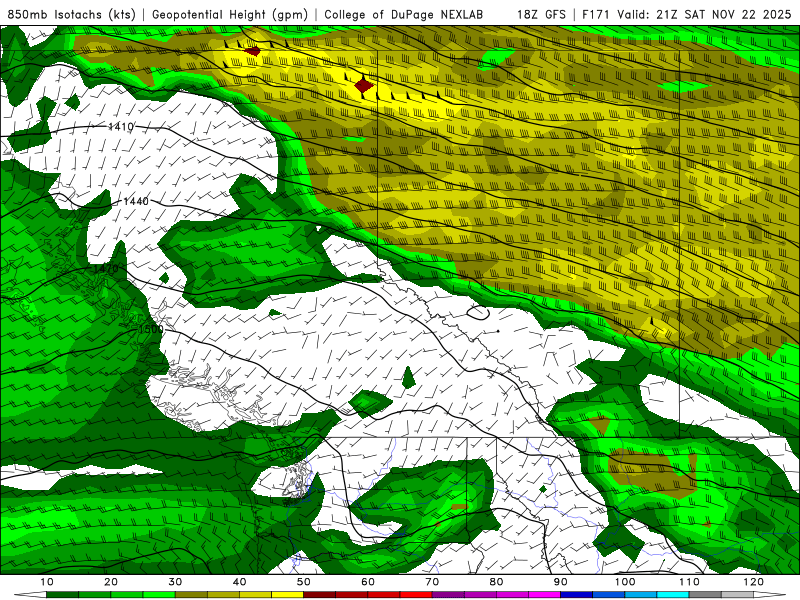
Task: Select the darkest green 10-15 kt swatch
Action: (x=62, y=595)
